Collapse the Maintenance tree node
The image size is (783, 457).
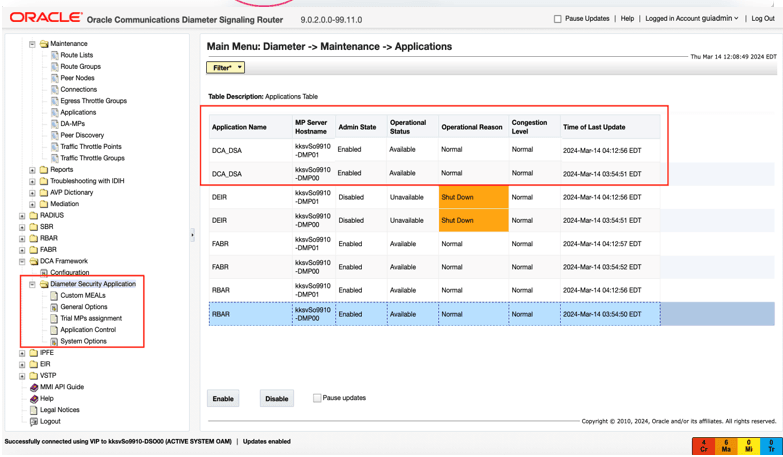pos(32,44)
